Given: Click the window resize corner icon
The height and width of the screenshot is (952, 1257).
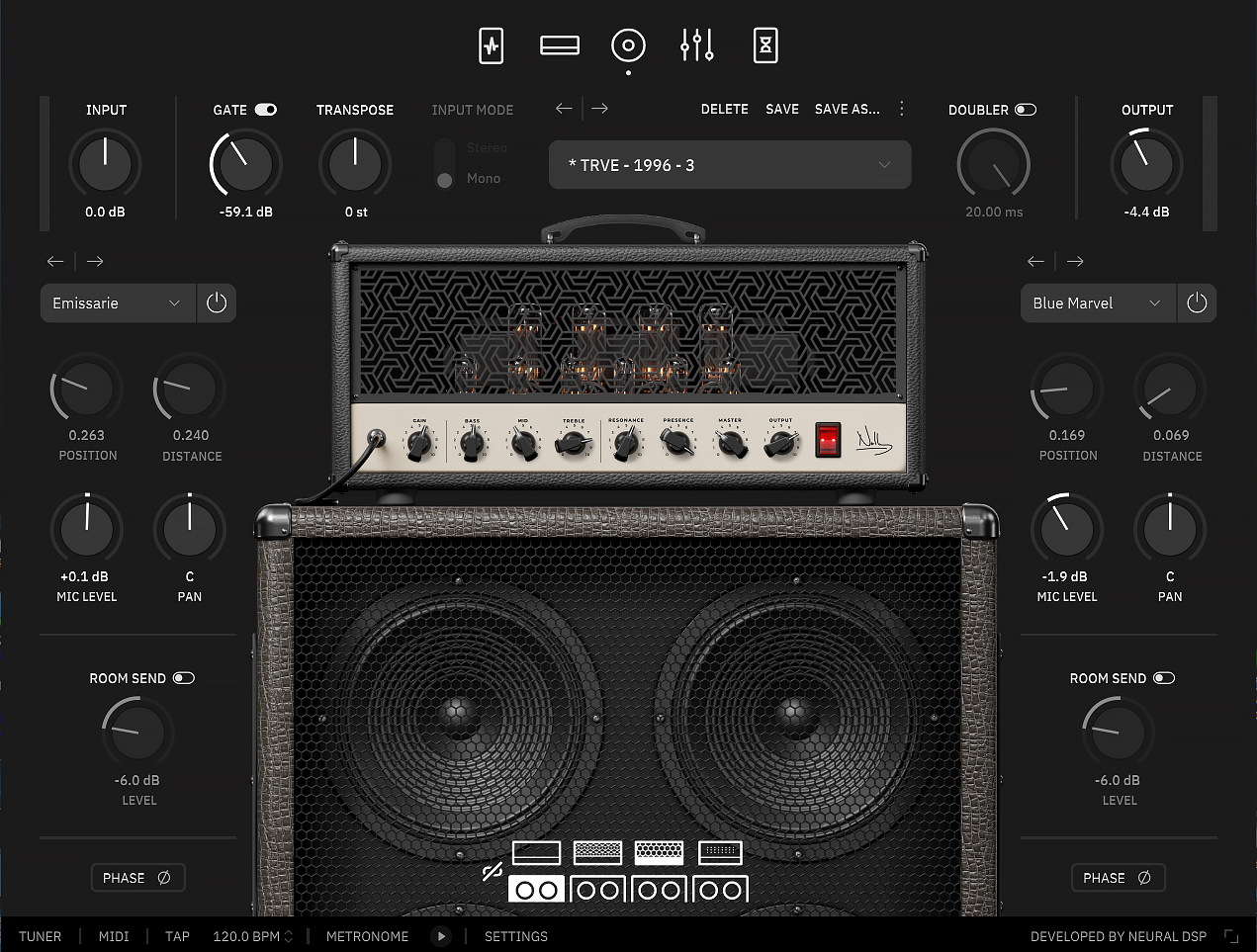Looking at the screenshot, I should pos(1231,936).
